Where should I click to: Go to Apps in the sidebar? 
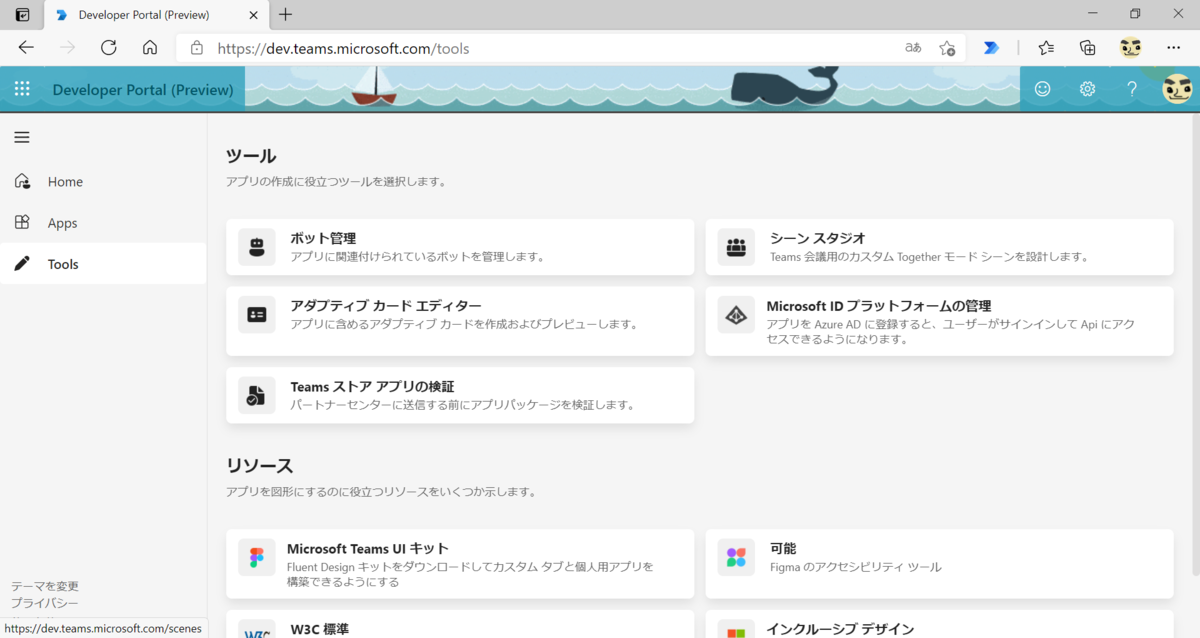[103, 222]
